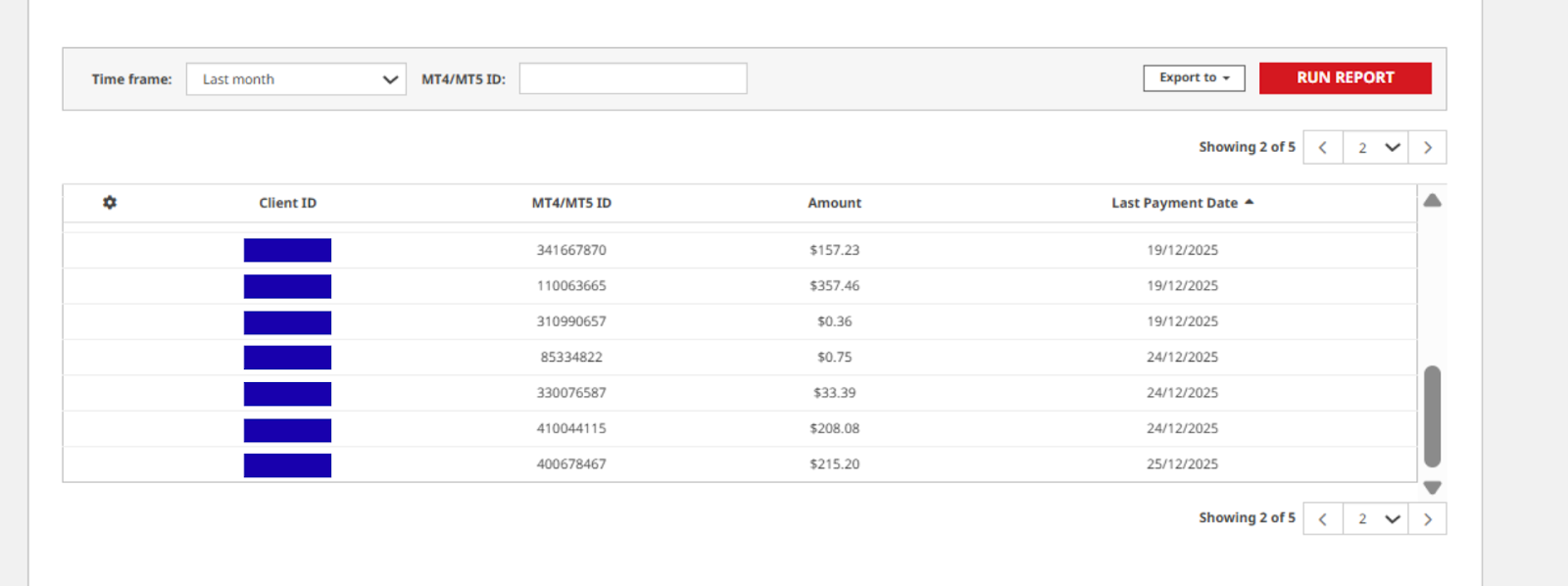Open table column settings gear icon
1568x586 pixels.
[x=110, y=202]
